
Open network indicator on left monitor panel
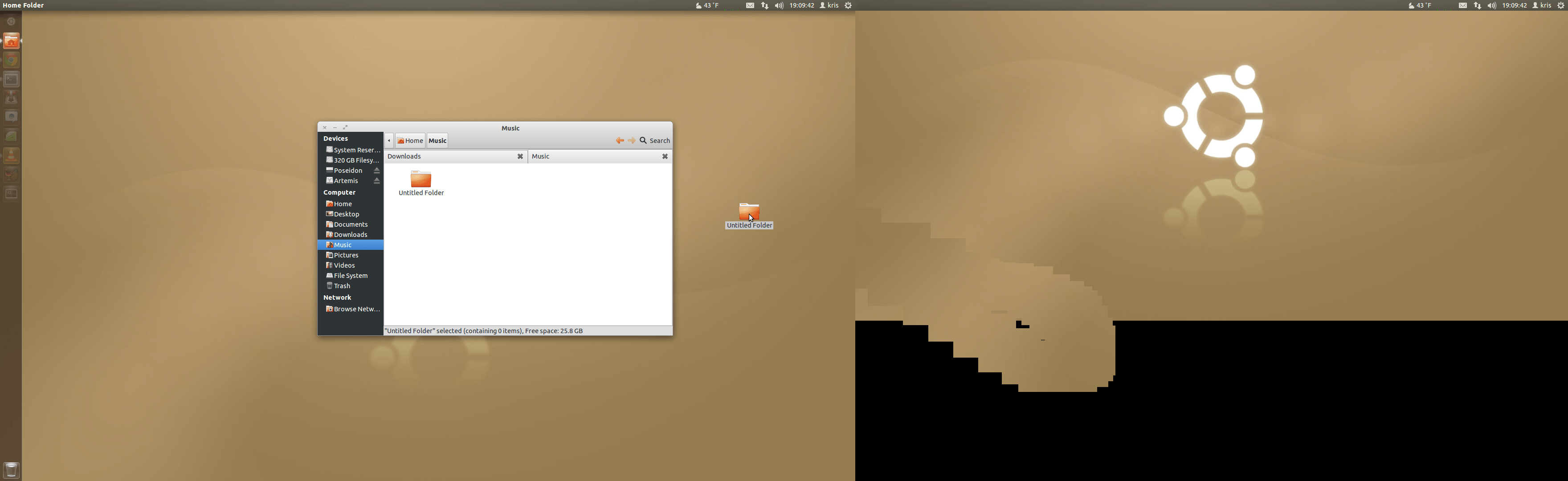[764, 5]
